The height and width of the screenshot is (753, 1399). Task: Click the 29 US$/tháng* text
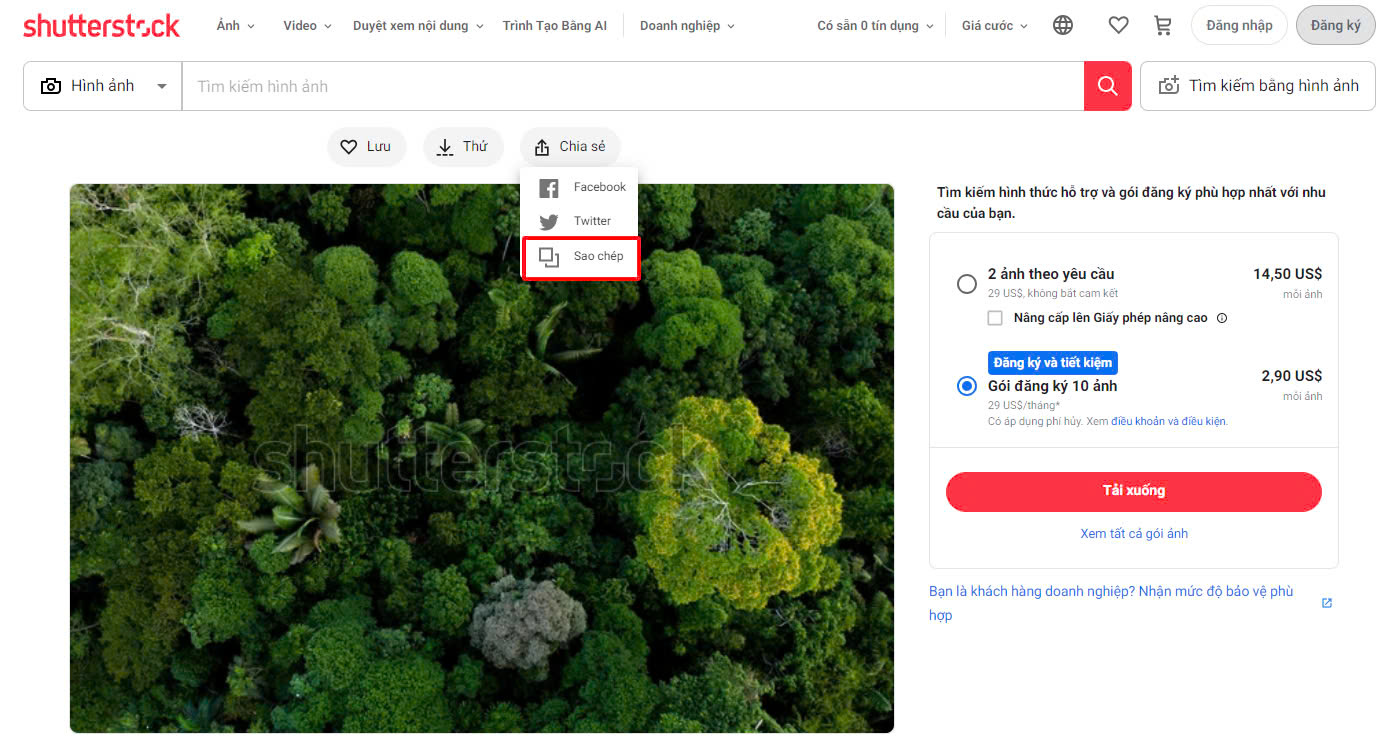[x=1024, y=405]
